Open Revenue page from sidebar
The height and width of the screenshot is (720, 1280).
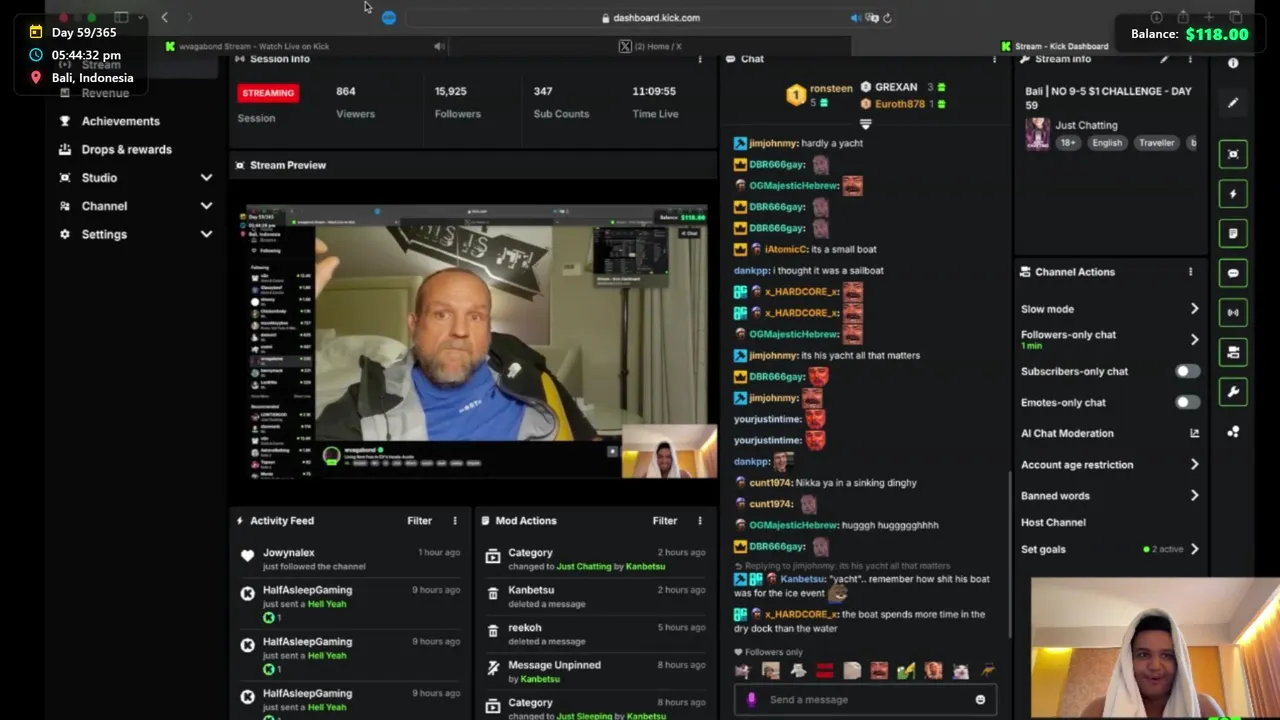click(x=105, y=93)
